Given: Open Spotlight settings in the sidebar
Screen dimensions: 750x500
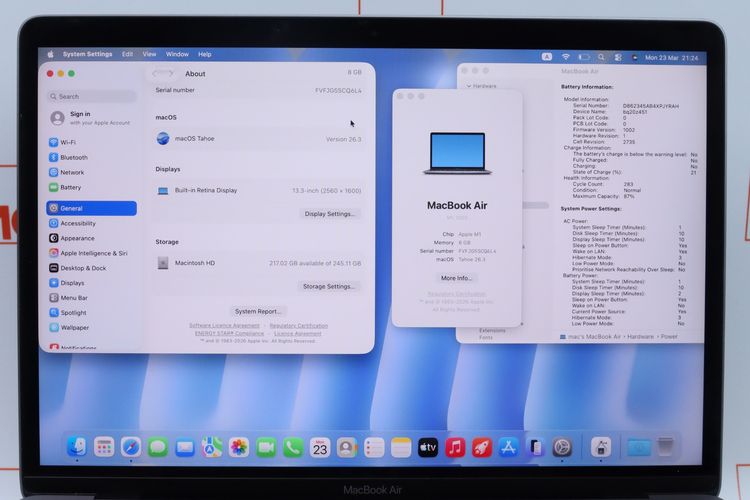Looking at the screenshot, I should pos(91,312).
